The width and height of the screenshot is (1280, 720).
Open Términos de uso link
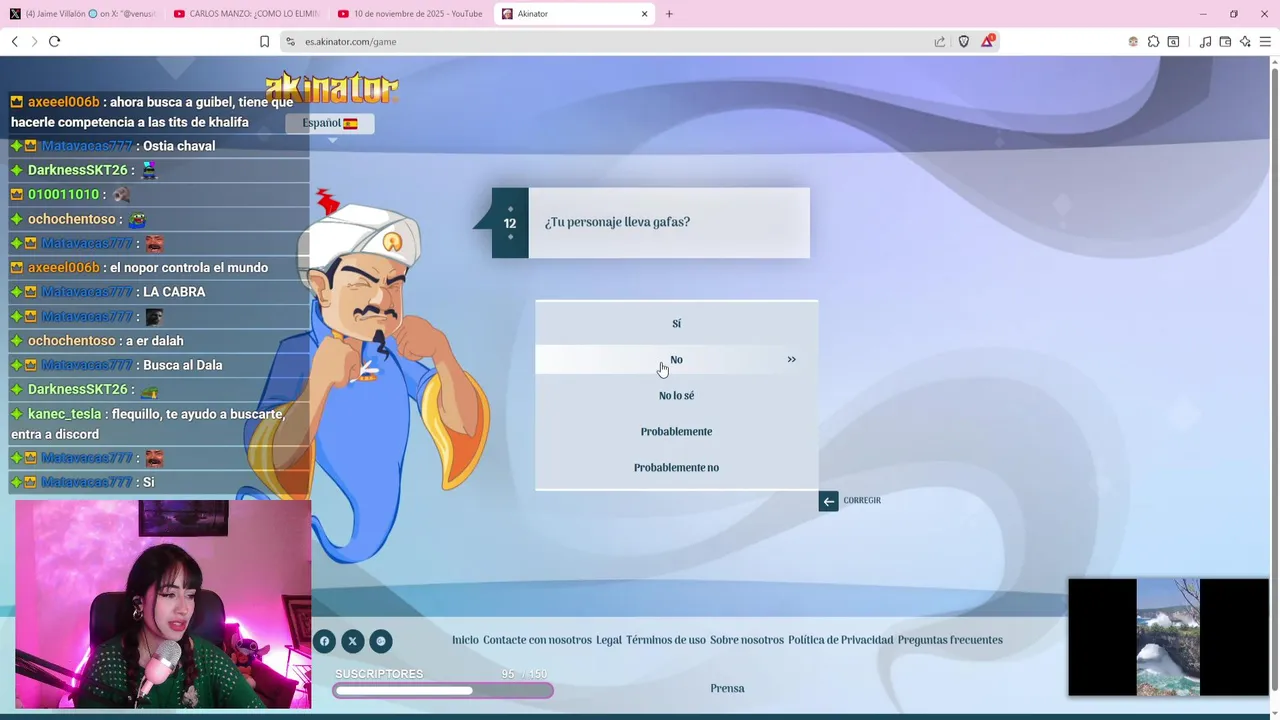(666, 640)
